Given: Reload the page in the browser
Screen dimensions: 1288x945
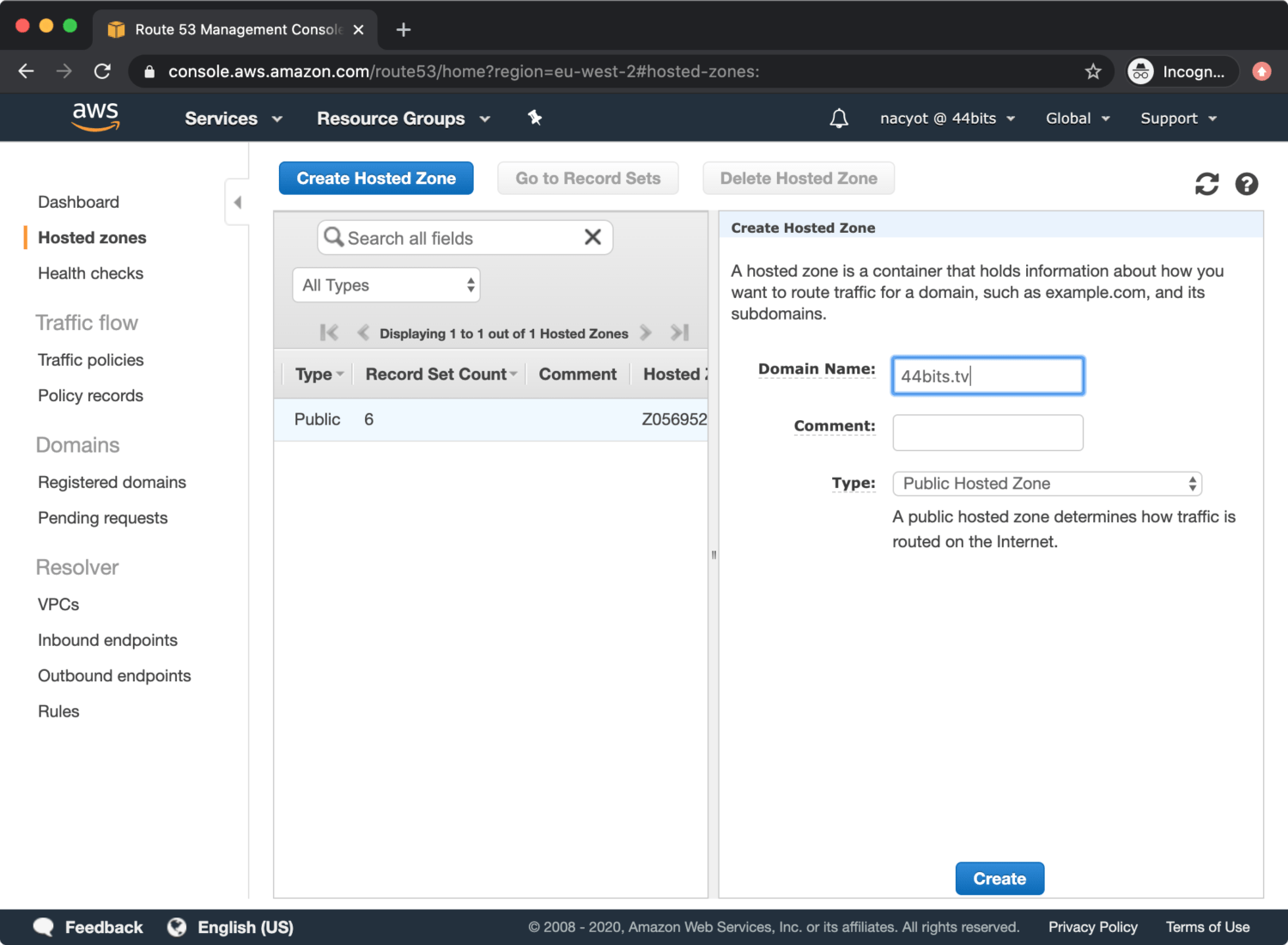Looking at the screenshot, I should 102,71.
